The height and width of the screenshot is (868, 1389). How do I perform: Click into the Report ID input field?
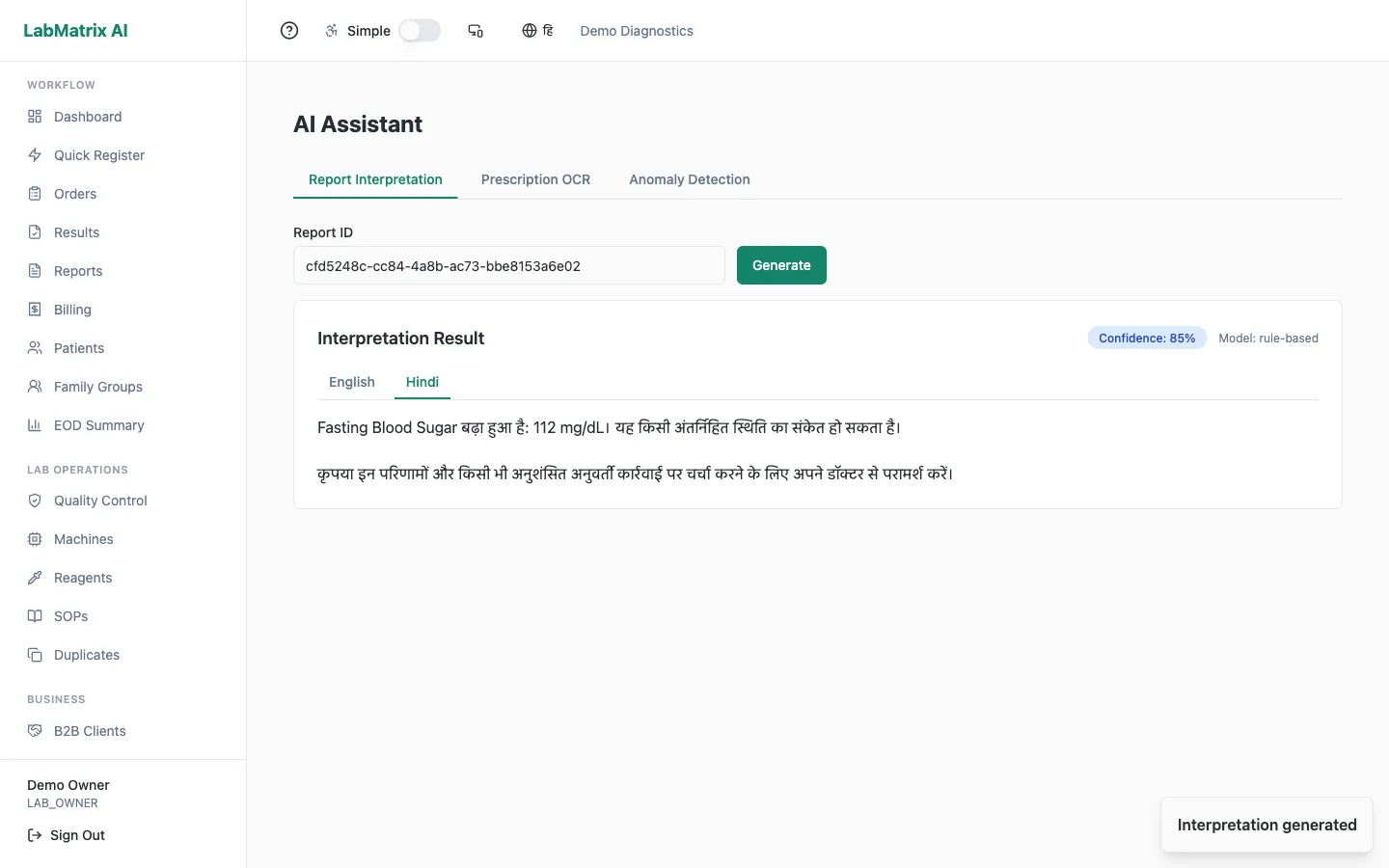click(509, 265)
